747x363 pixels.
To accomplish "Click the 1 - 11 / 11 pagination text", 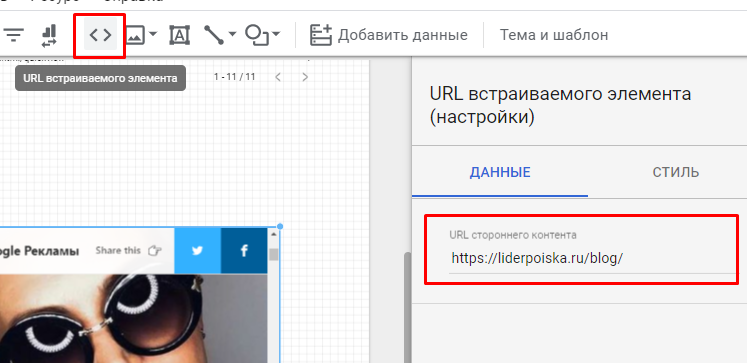I will point(234,77).
